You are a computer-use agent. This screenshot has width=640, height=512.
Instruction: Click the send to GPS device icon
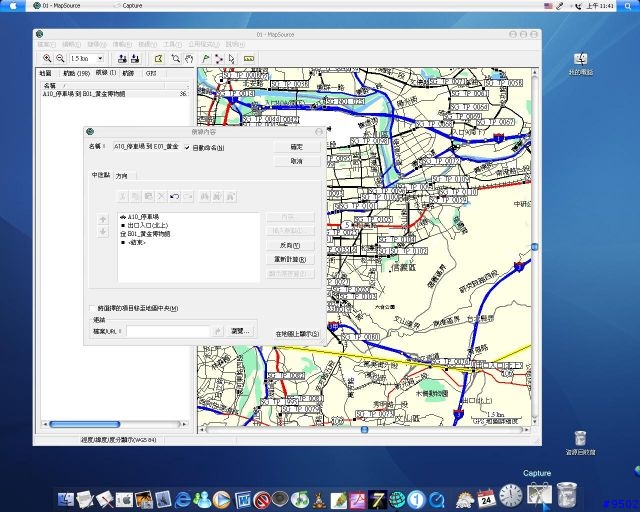tap(122, 58)
